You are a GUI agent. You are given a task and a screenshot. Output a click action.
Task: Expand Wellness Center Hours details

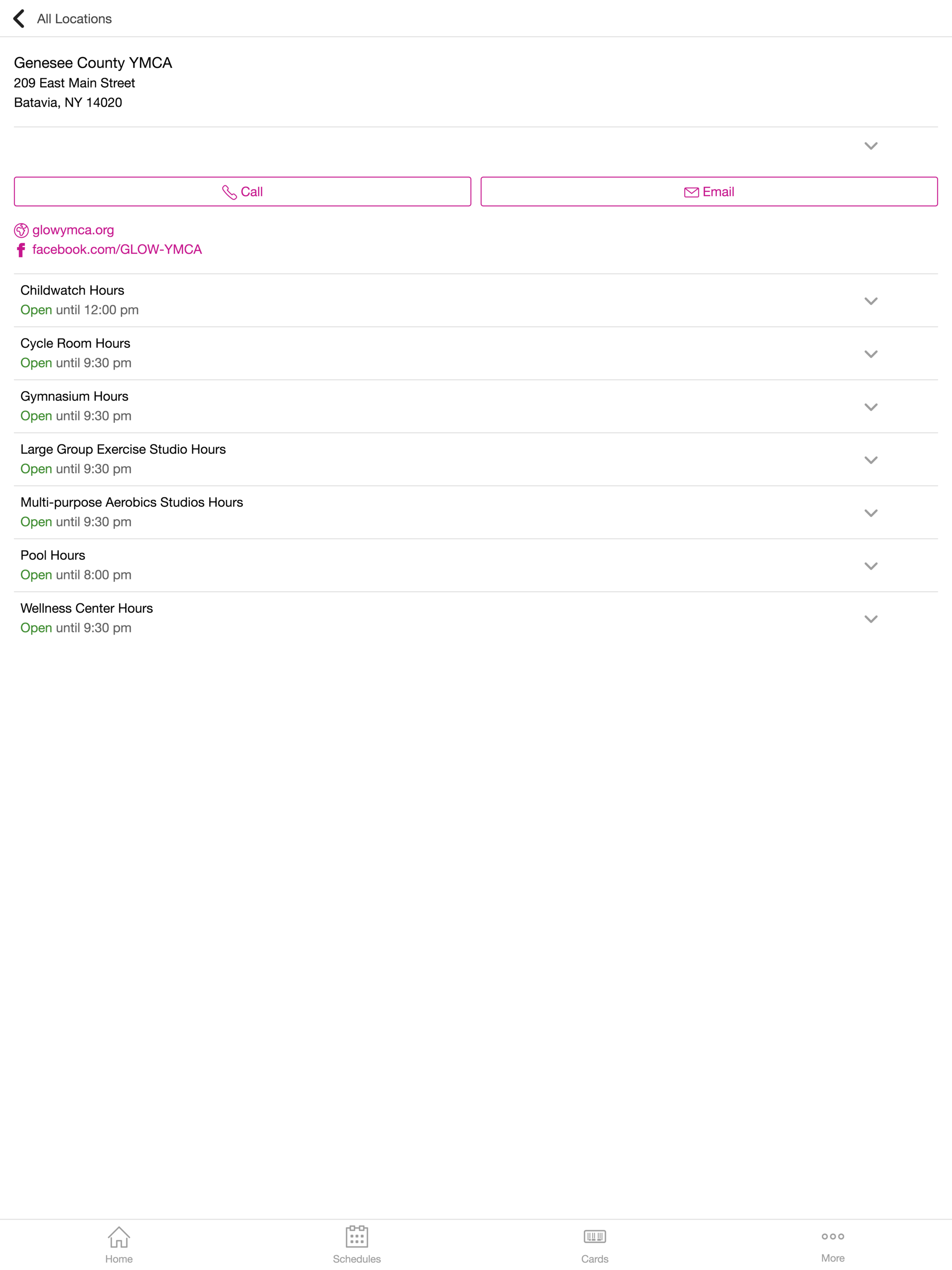click(871, 620)
